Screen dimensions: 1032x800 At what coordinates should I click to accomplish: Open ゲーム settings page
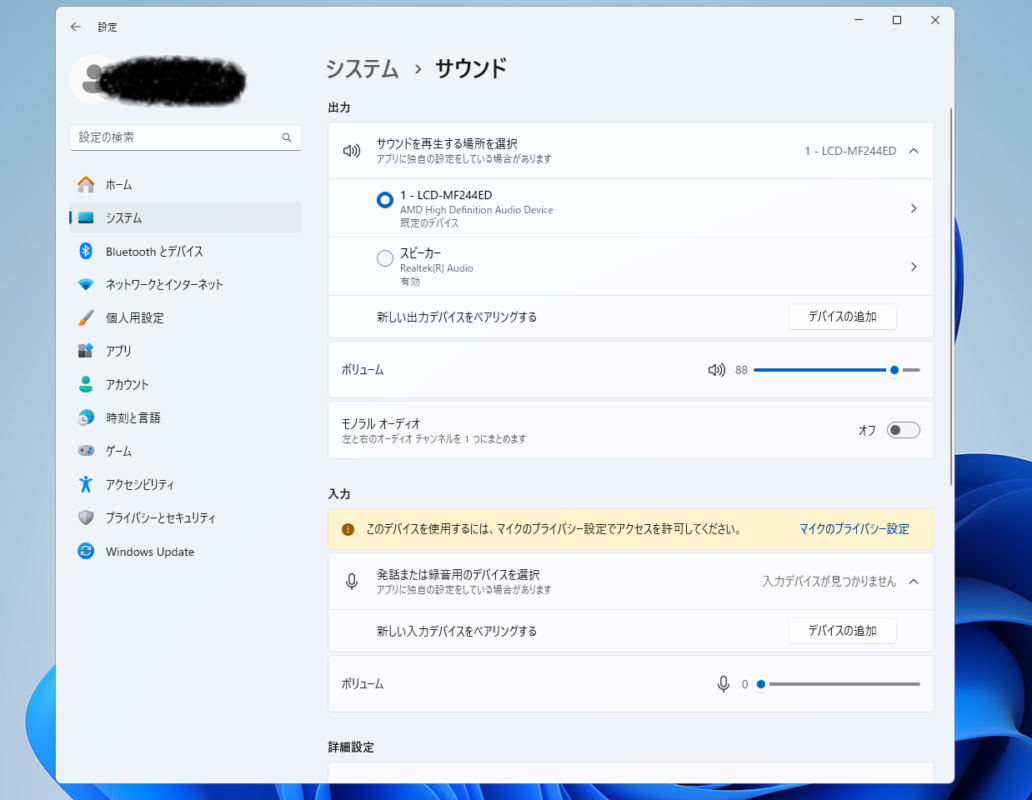(x=186, y=451)
